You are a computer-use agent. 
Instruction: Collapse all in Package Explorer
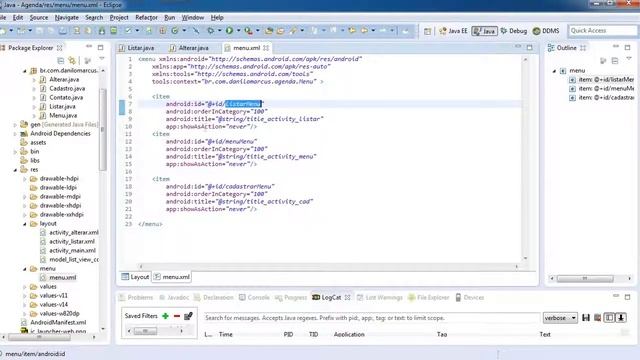tap(61, 61)
